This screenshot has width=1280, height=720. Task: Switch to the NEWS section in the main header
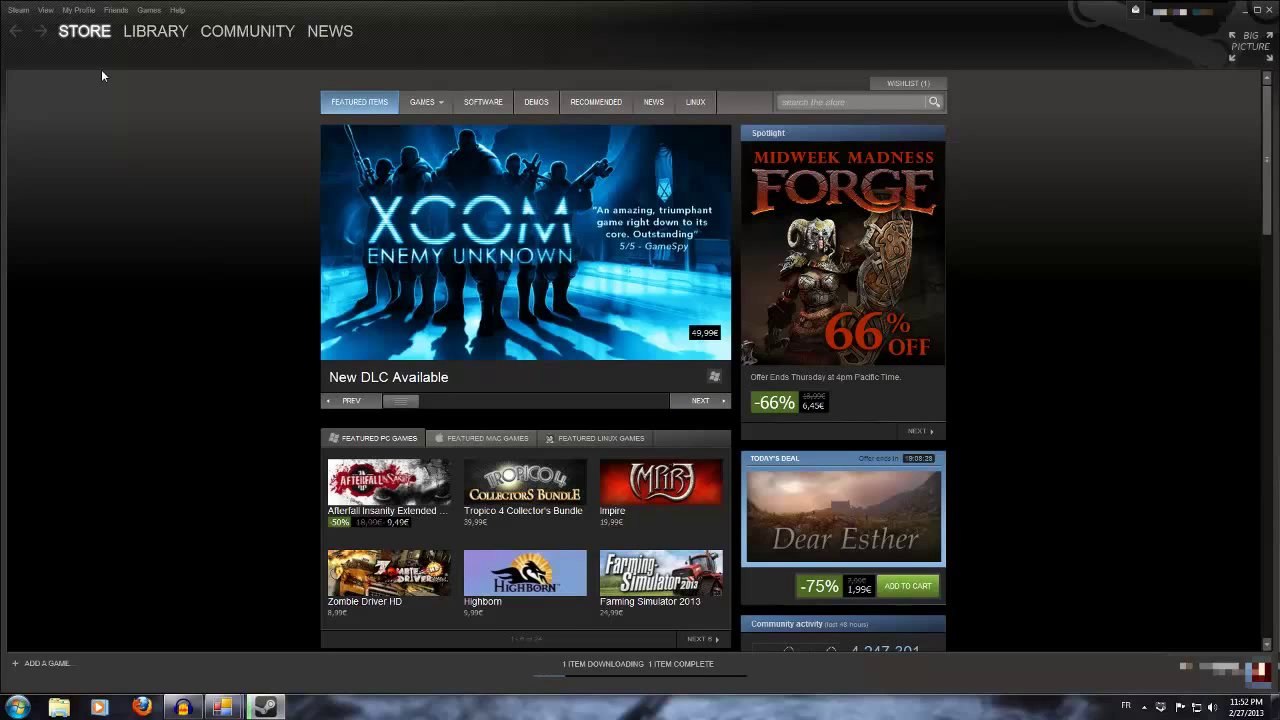coord(330,31)
